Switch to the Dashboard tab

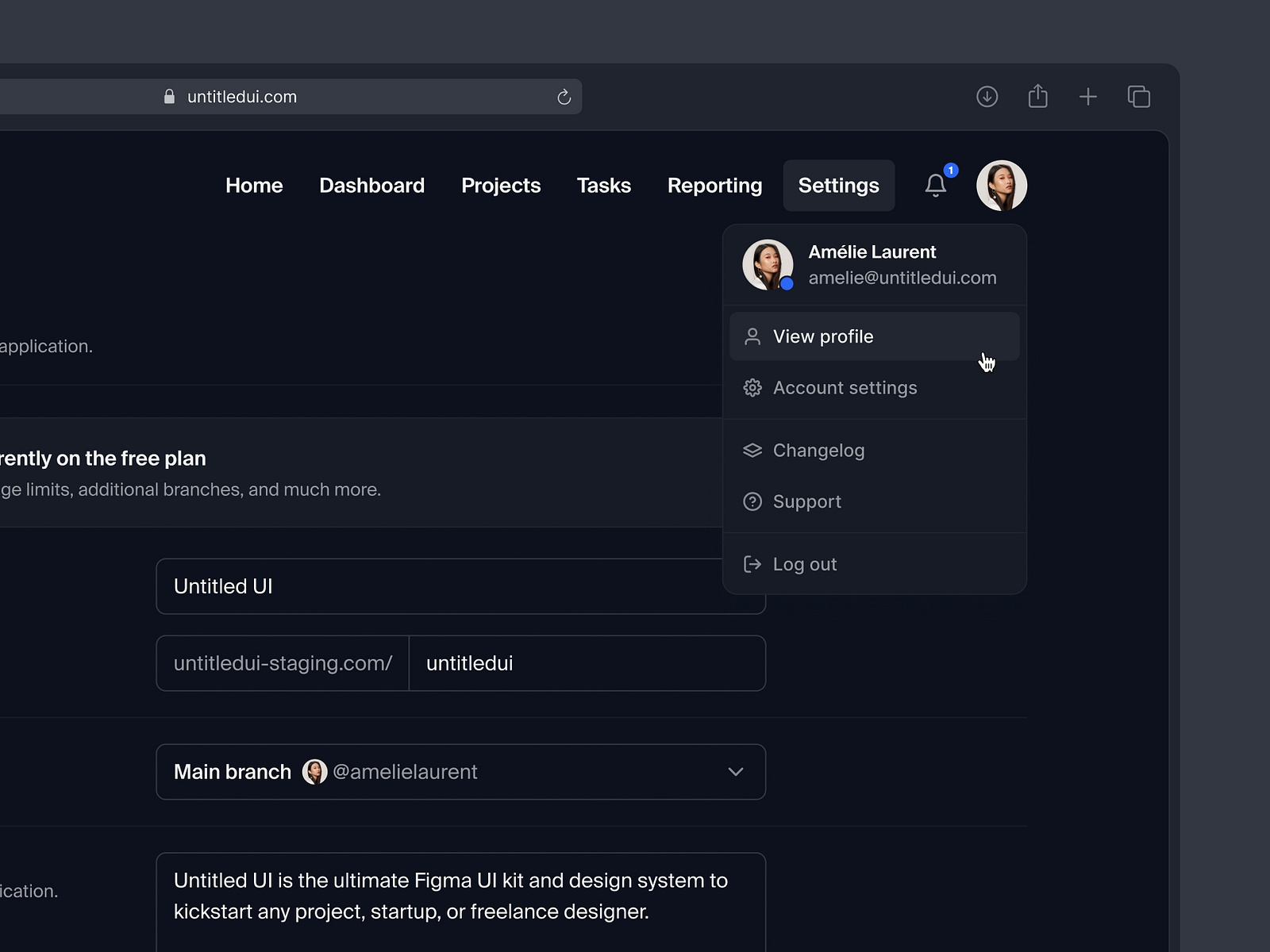click(x=371, y=185)
